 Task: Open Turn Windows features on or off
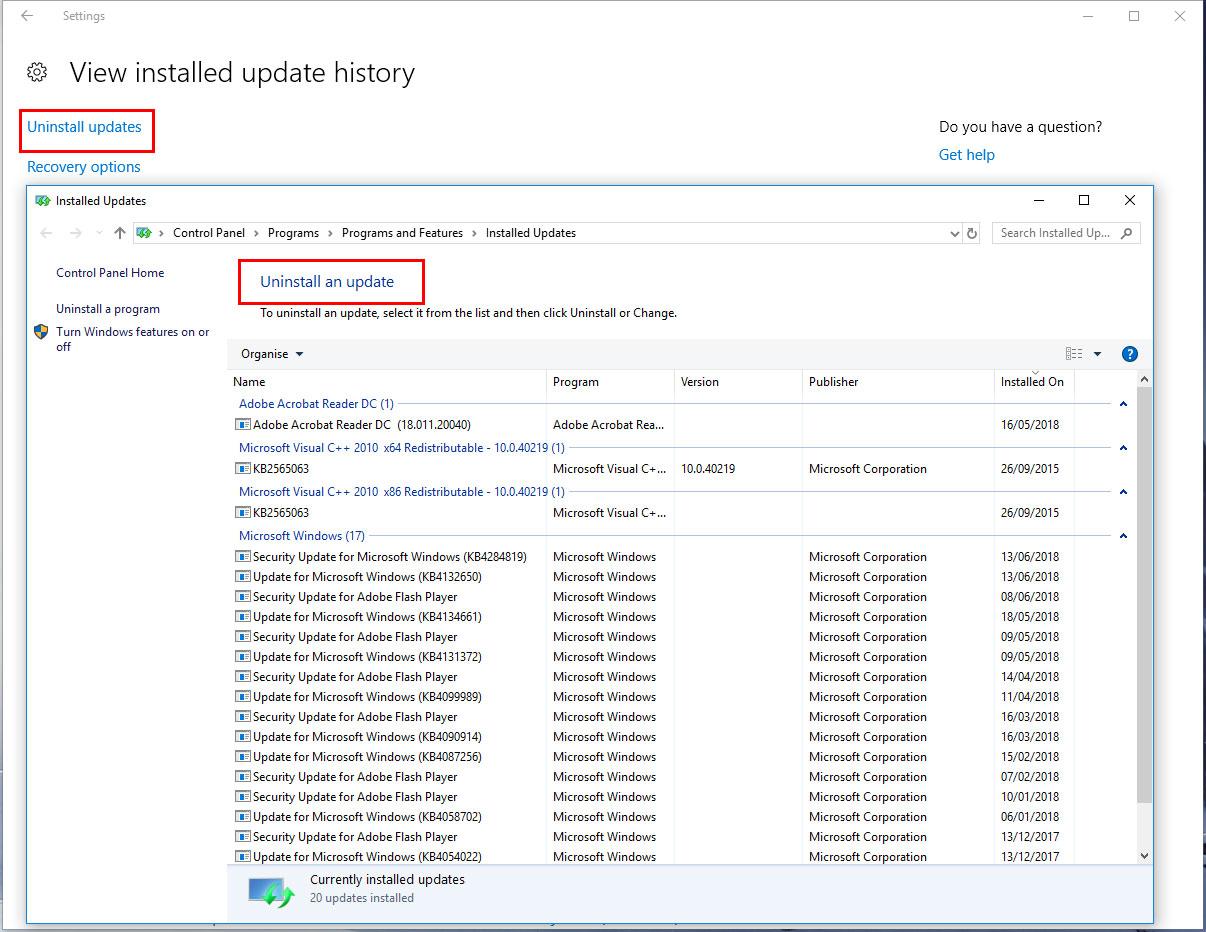coord(133,339)
